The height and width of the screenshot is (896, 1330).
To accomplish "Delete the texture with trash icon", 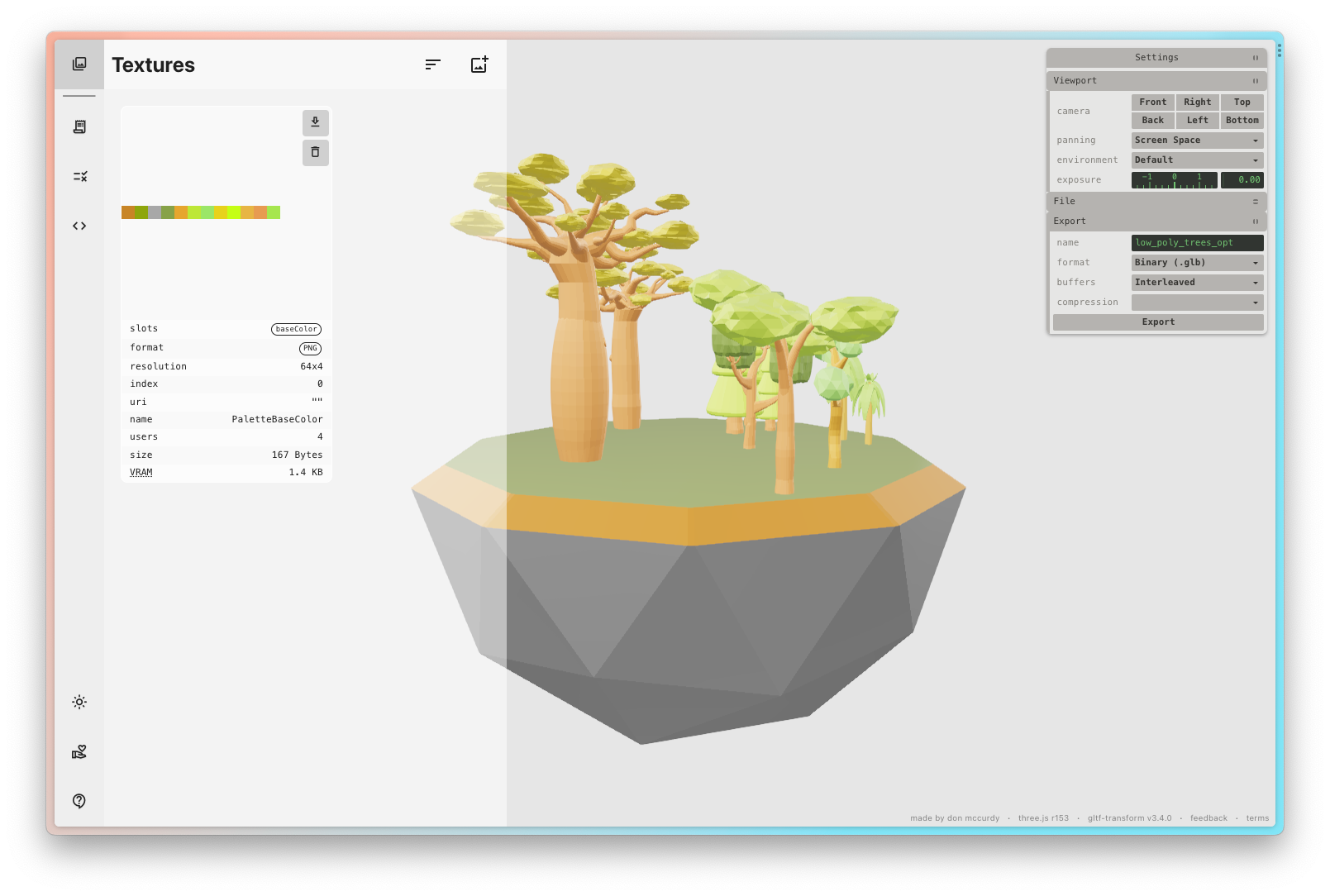I will pyautogui.click(x=315, y=152).
